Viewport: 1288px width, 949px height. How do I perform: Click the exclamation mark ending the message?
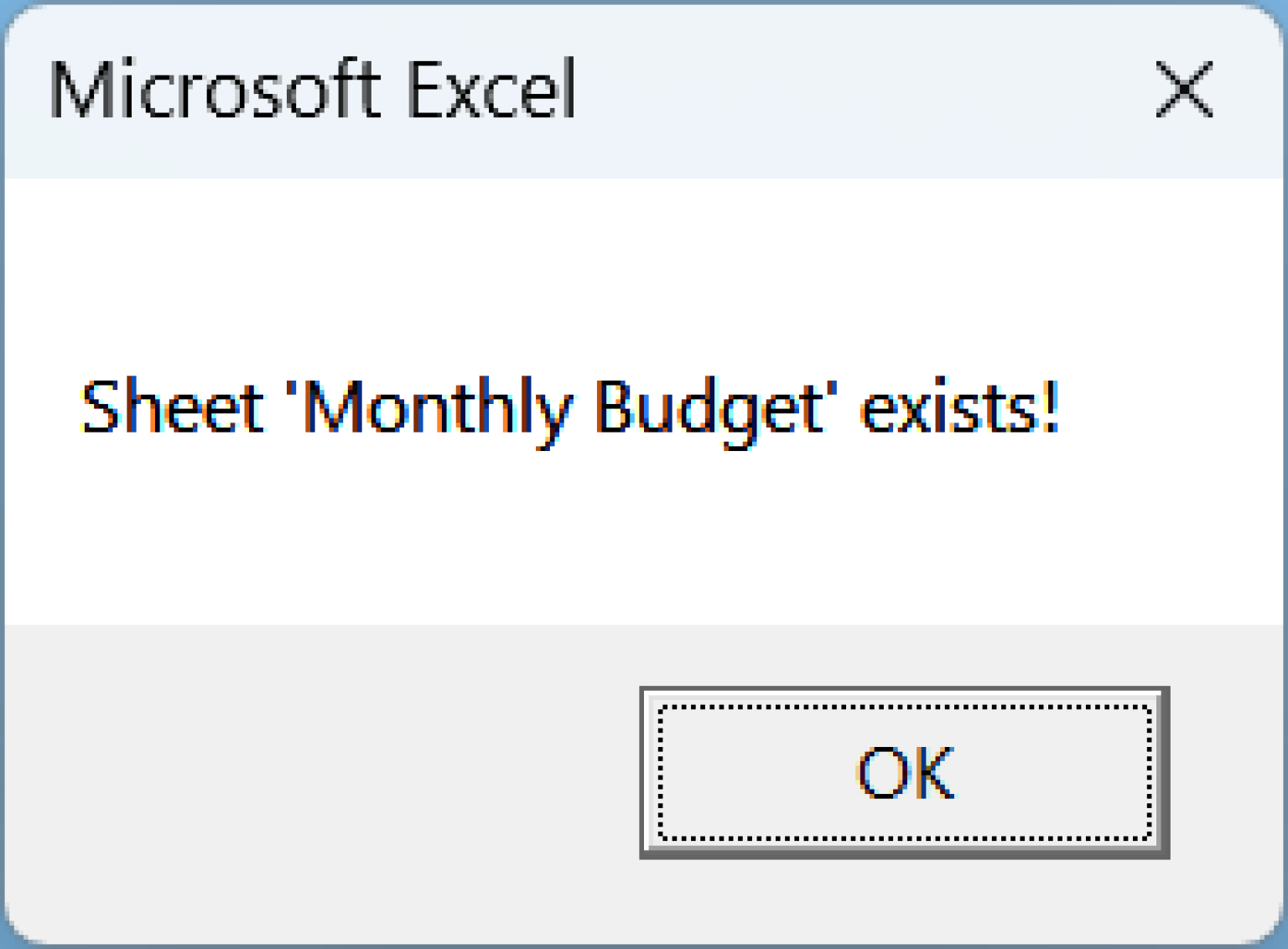tap(1055, 408)
